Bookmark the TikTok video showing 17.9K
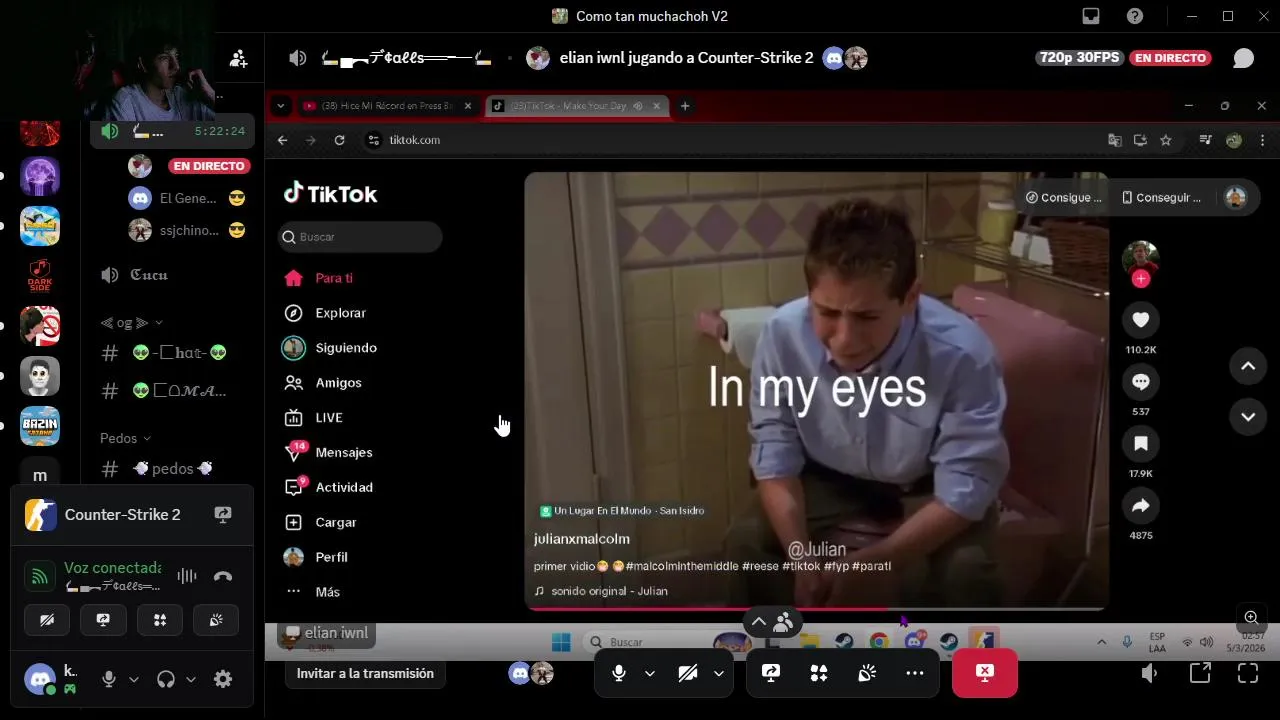The width and height of the screenshot is (1280, 720). click(1141, 444)
